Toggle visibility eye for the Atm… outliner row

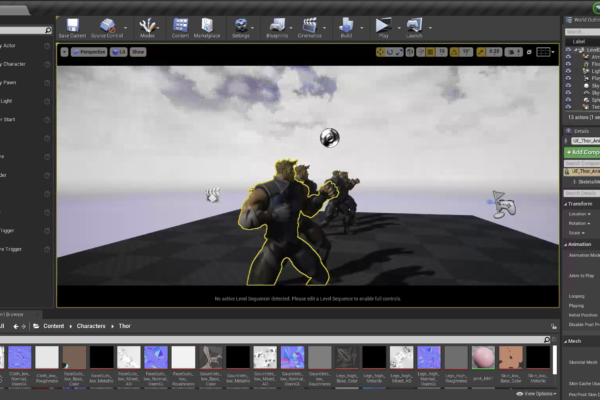tap(568, 57)
